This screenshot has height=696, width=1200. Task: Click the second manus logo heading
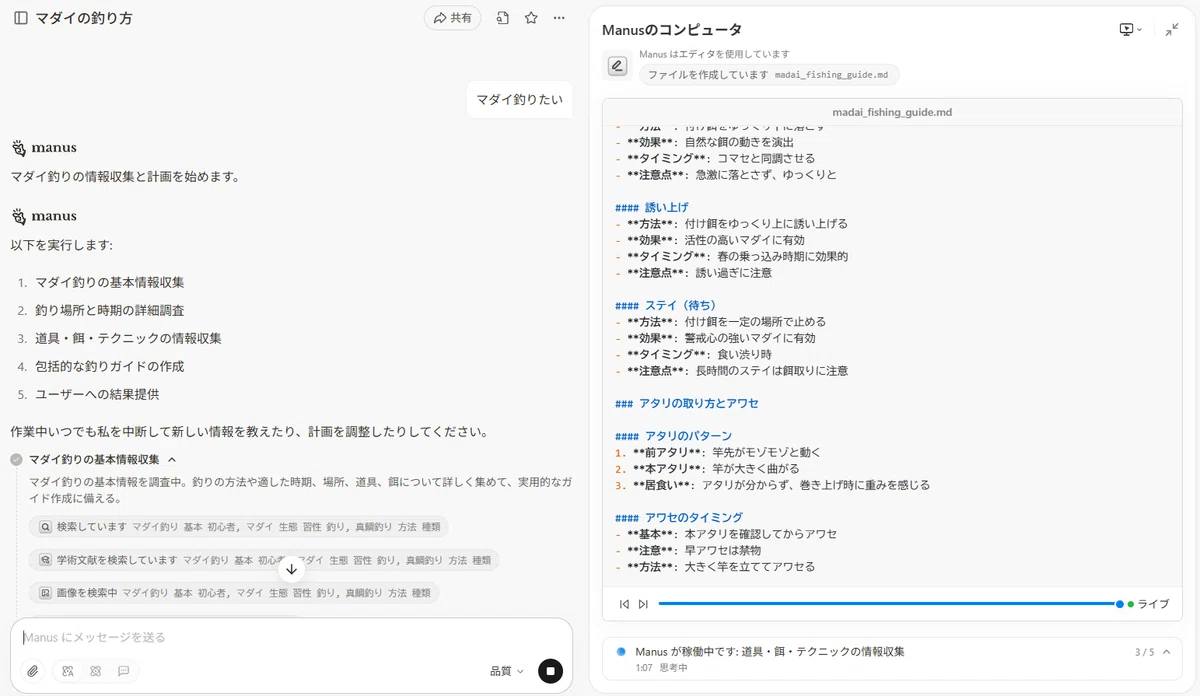click(44, 216)
